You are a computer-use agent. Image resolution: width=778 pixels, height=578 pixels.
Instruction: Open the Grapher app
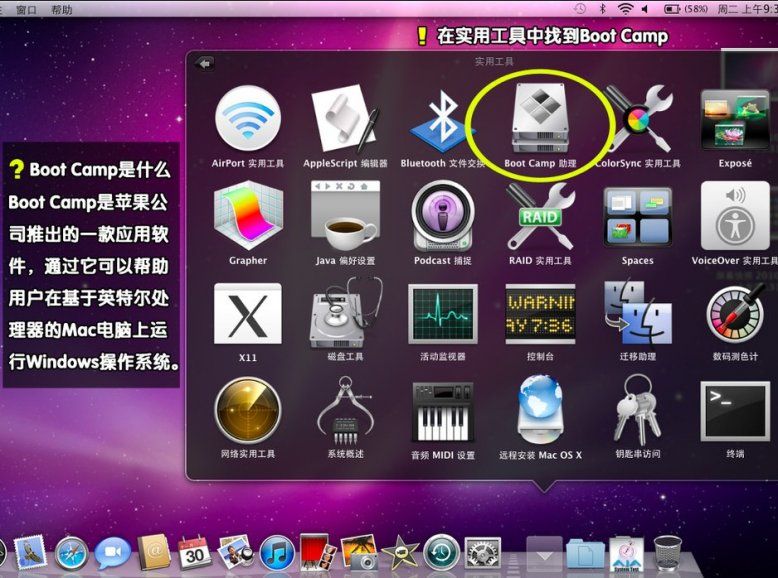point(248,216)
